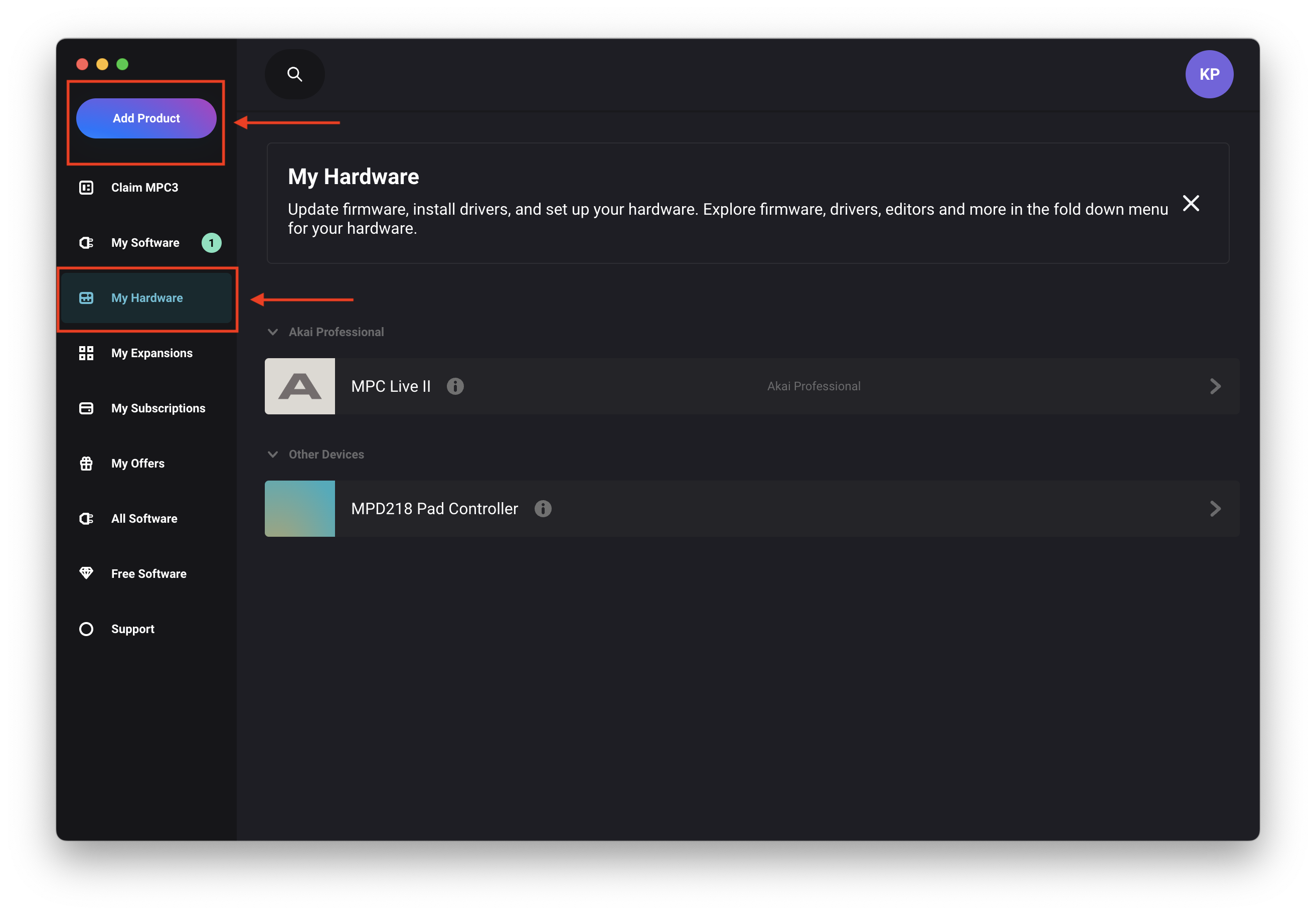The height and width of the screenshot is (915, 1316).
Task: Collapse the Akai Professional section
Action: [x=273, y=332]
